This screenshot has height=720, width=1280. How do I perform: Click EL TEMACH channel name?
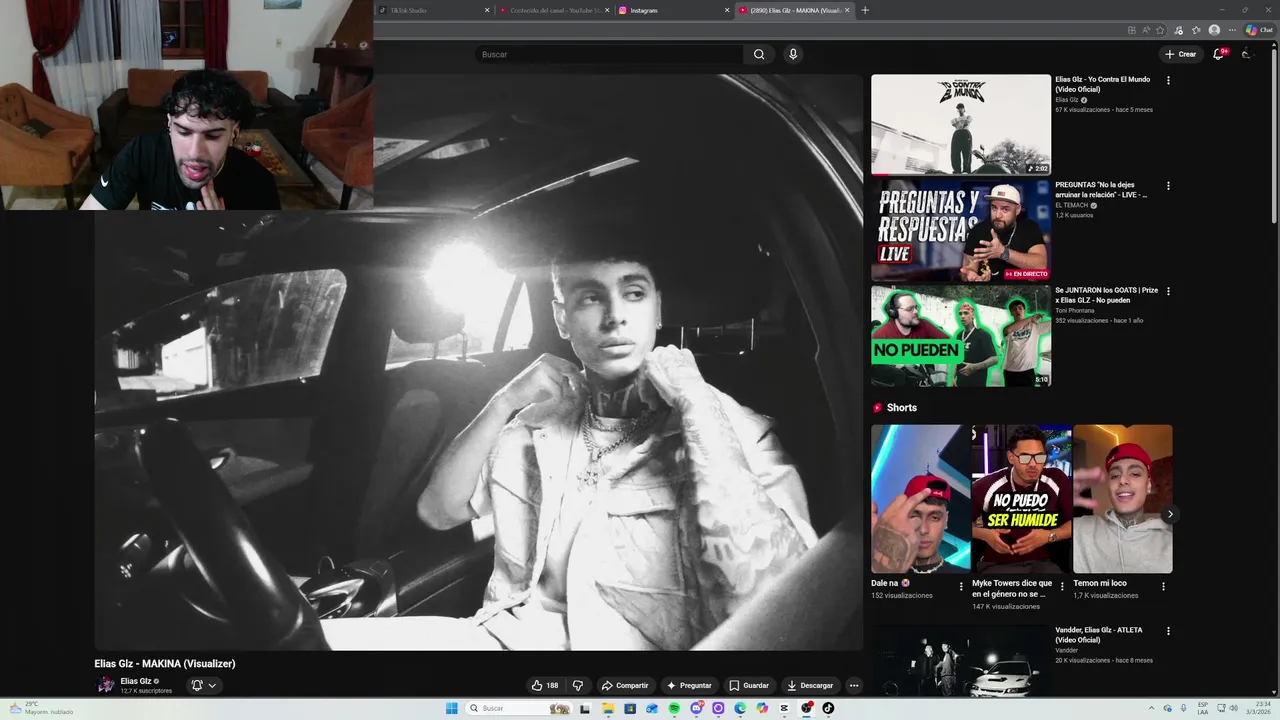pos(1071,205)
